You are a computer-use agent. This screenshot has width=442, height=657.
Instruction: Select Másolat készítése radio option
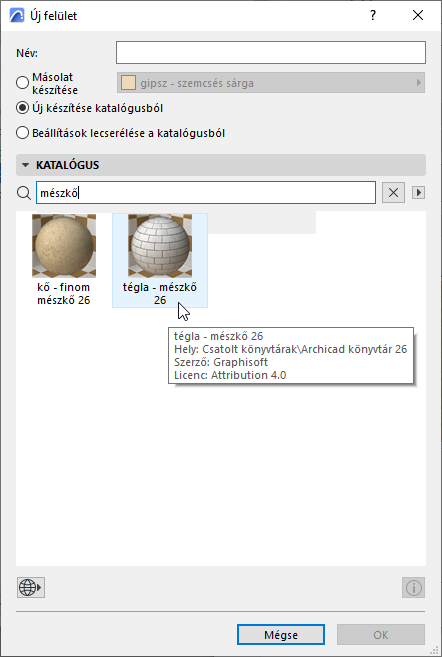(22, 83)
